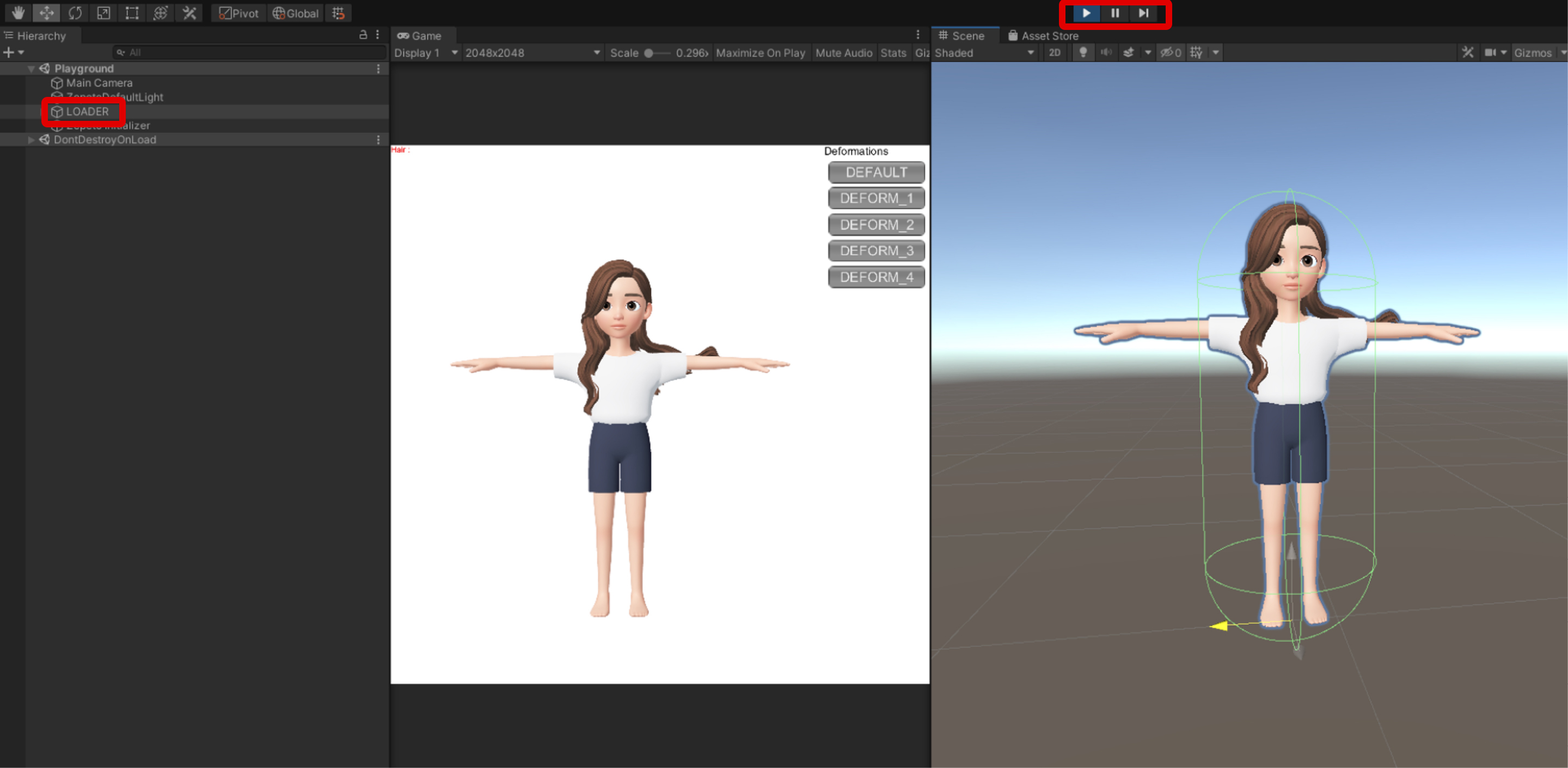Image resolution: width=1568 pixels, height=768 pixels.
Task: Click the DEFORM_2 button
Action: coord(876,225)
